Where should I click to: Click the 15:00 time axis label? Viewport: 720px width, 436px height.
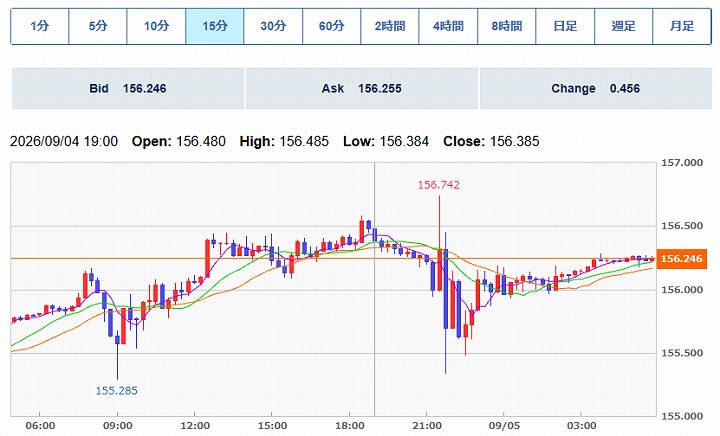[272, 426]
